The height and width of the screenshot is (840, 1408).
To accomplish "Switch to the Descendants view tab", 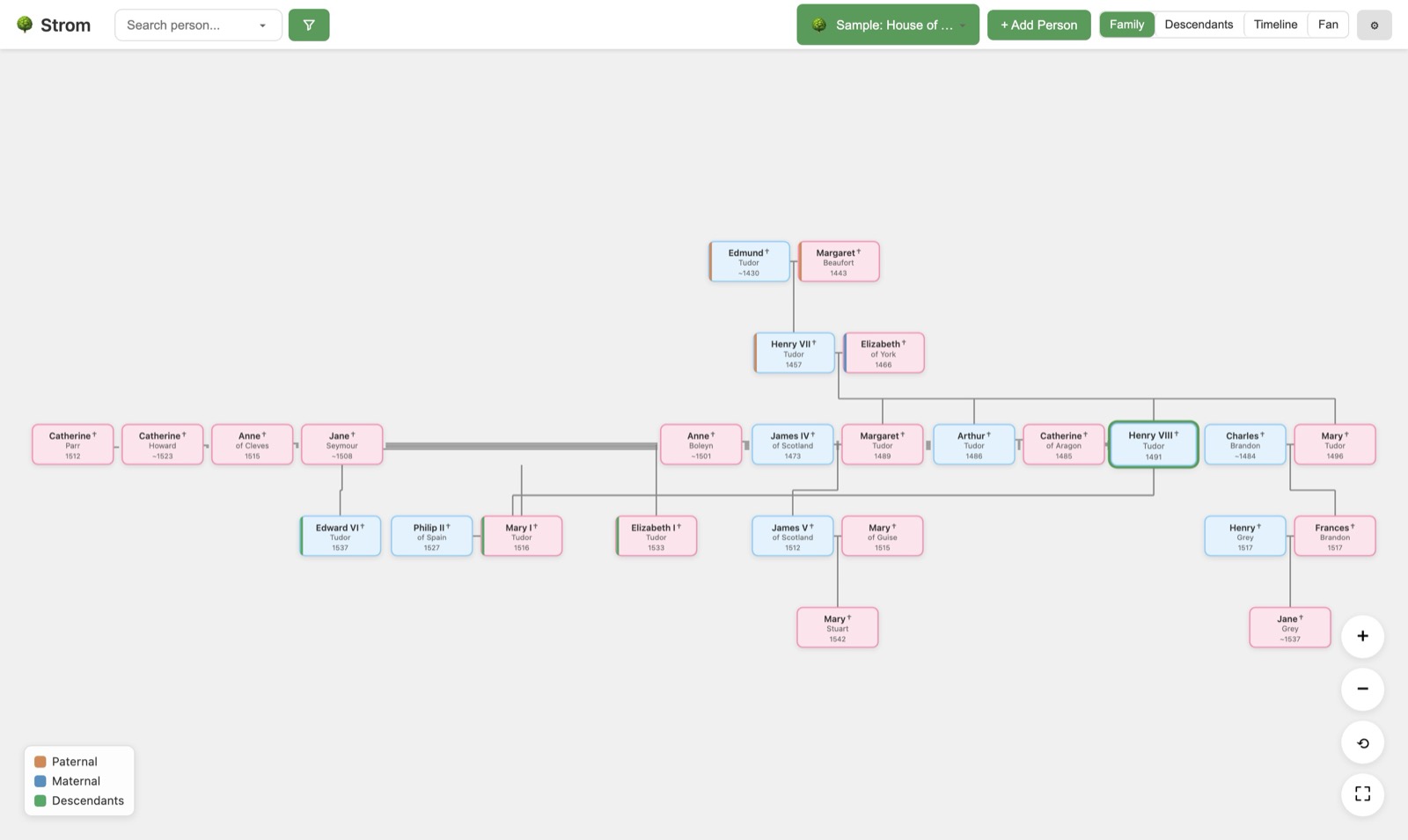I will coord(1199,25).
